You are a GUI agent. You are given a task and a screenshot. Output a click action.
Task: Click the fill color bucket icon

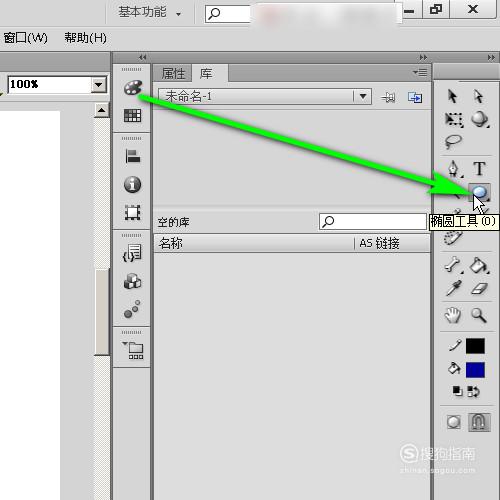point(454,369)
